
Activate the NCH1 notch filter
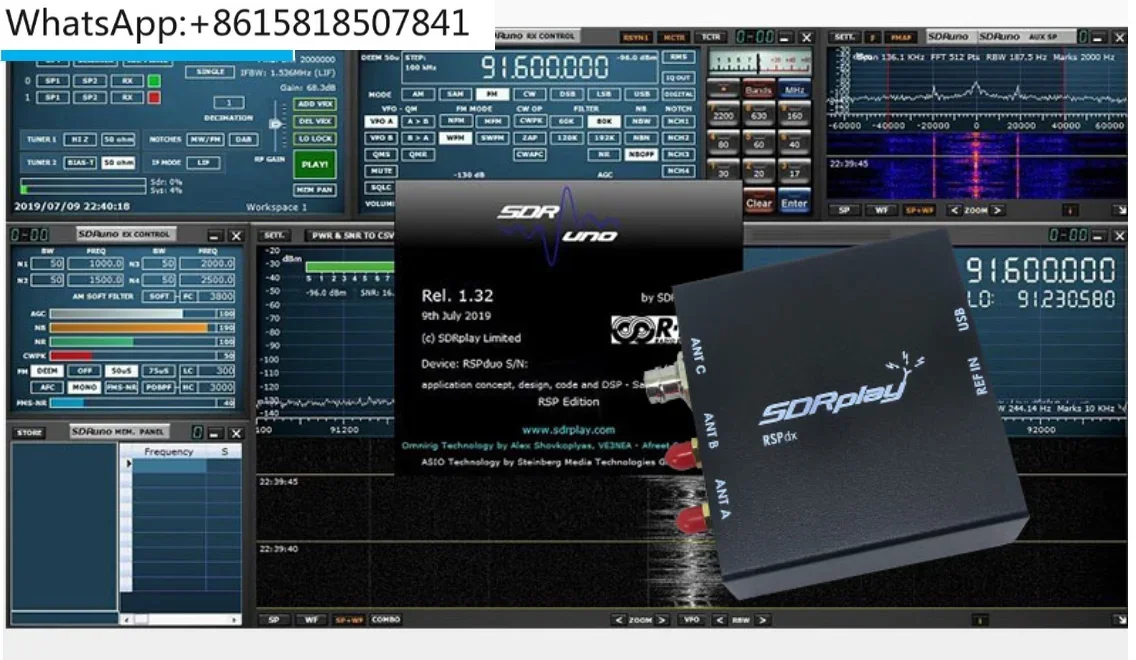pyautogui.click(x=679, y=121)
